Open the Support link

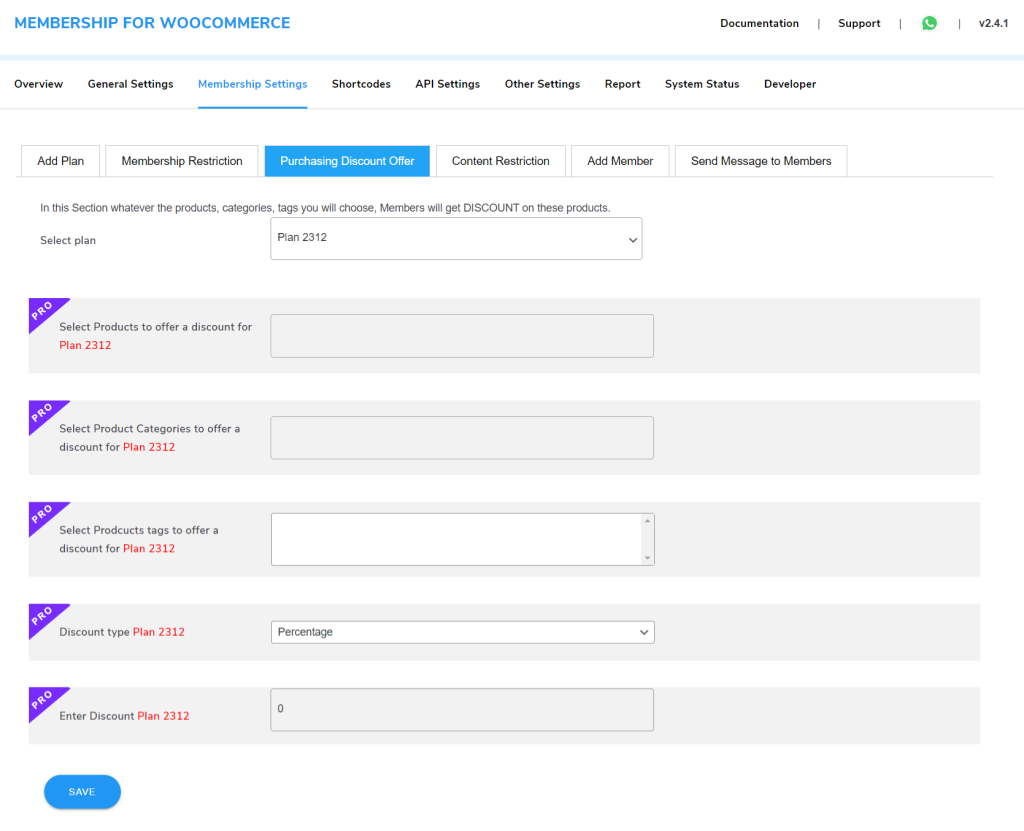click(859, 24)
